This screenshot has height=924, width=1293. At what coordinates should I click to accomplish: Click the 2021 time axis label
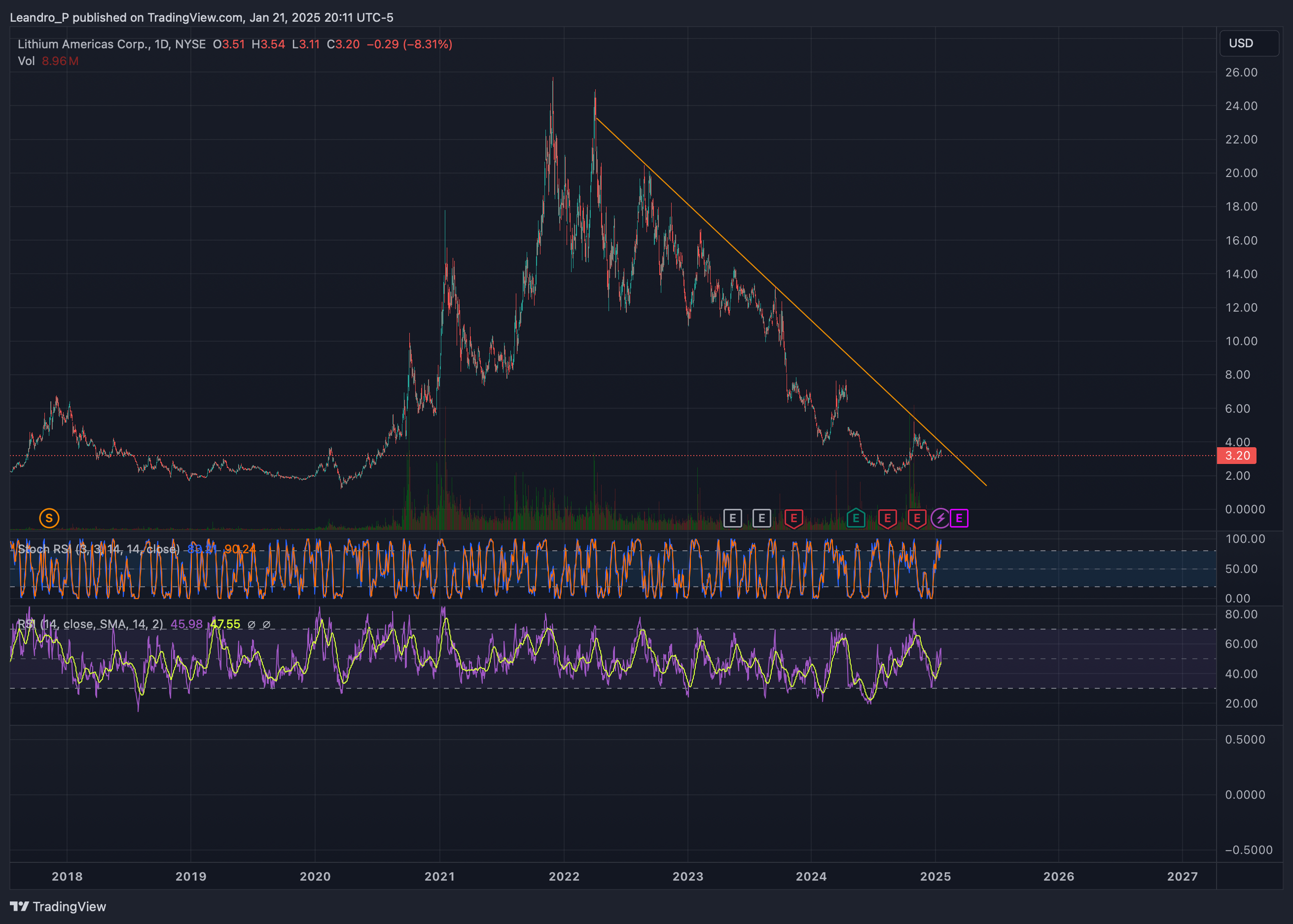pos(440,876)
